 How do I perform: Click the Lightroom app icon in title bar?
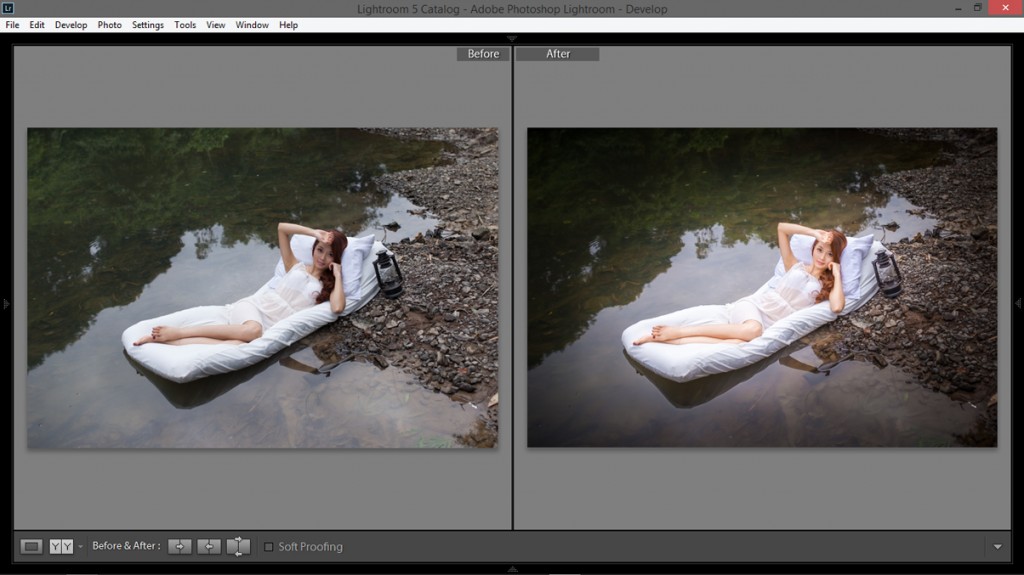(8, 8)
